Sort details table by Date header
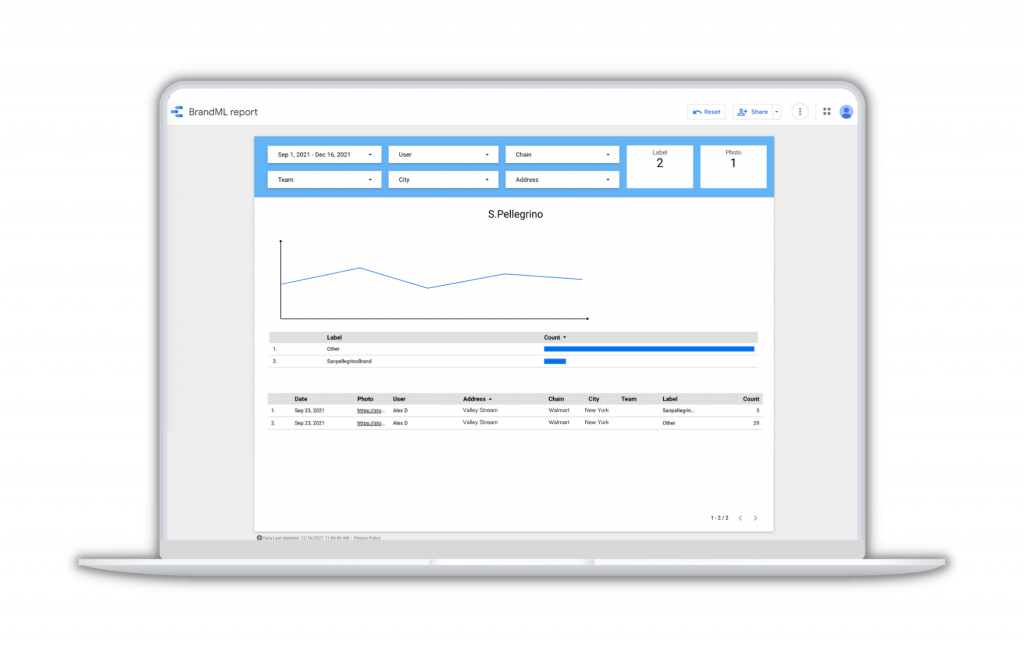 click(x=300, y=399)
